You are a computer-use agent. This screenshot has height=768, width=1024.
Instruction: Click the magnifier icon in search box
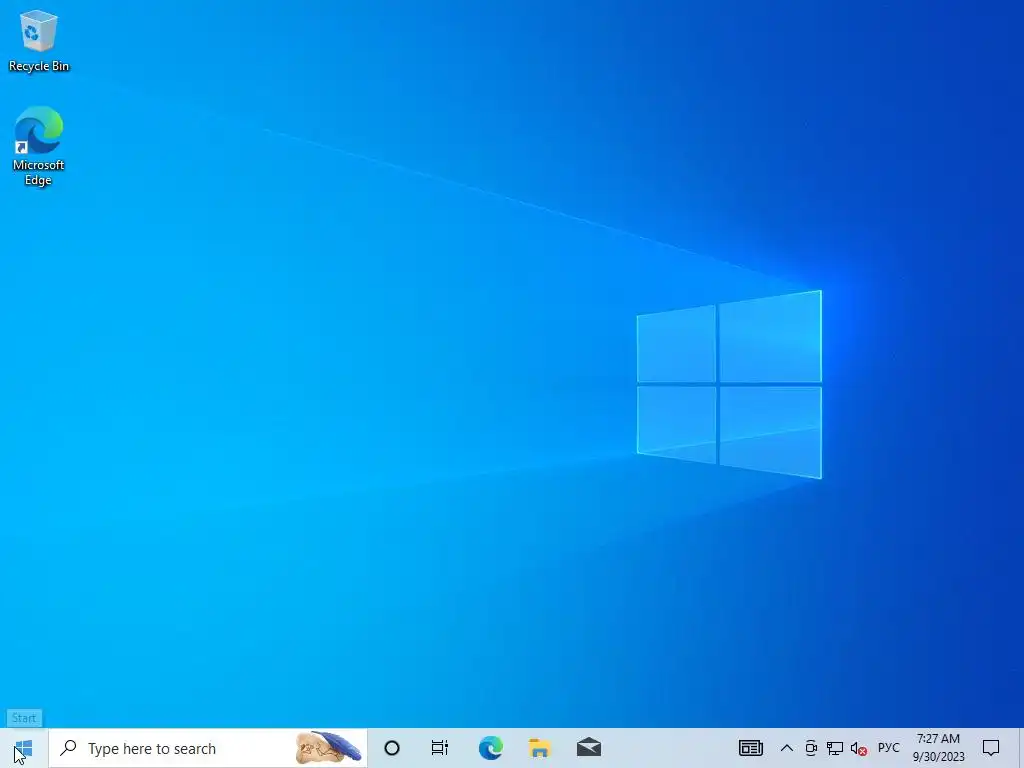[x=68, y=748]
